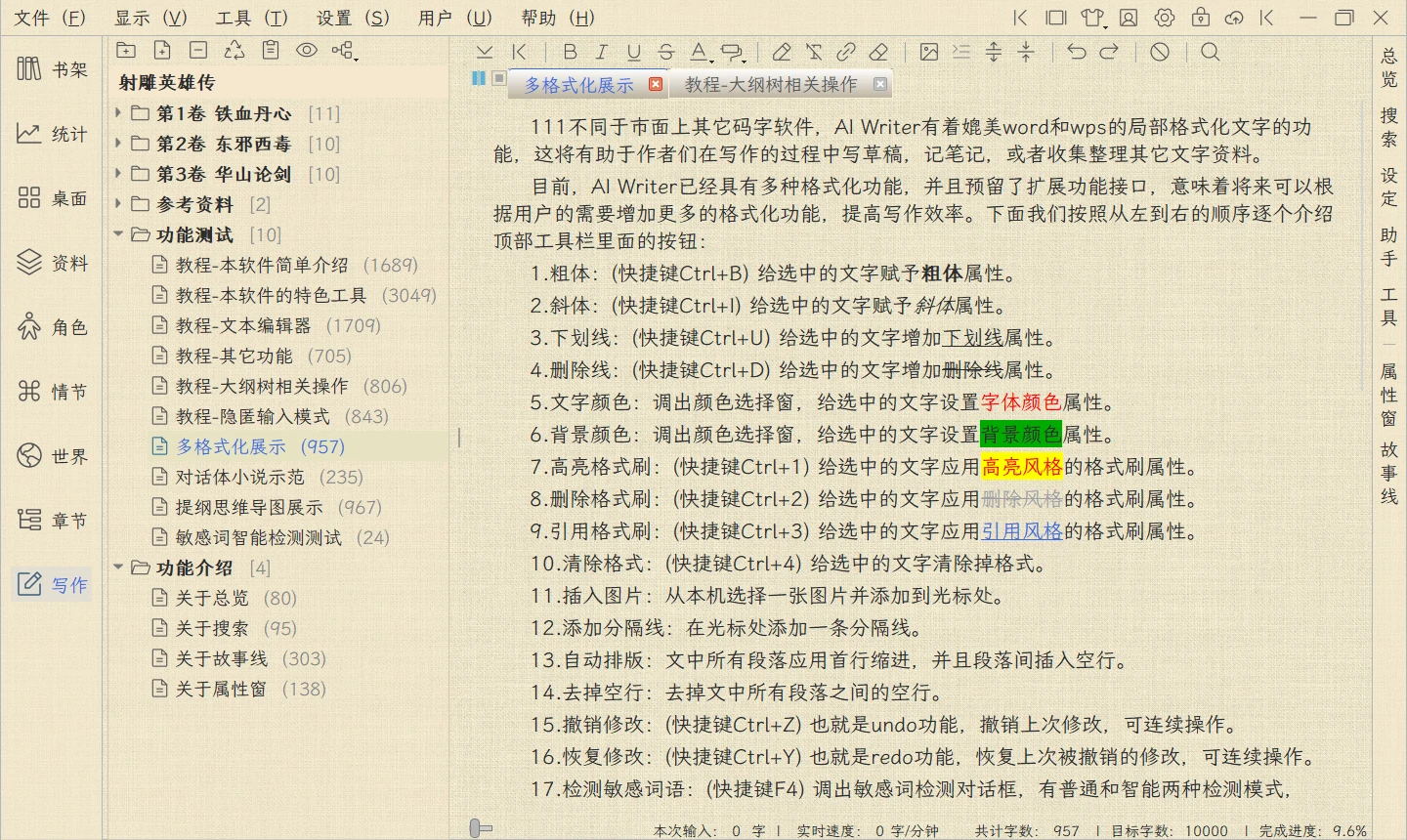Image resolution: width=1407 pixels, height=840 pixels.
Task: Click the undo arrow icon
Action: (1076, 52)
